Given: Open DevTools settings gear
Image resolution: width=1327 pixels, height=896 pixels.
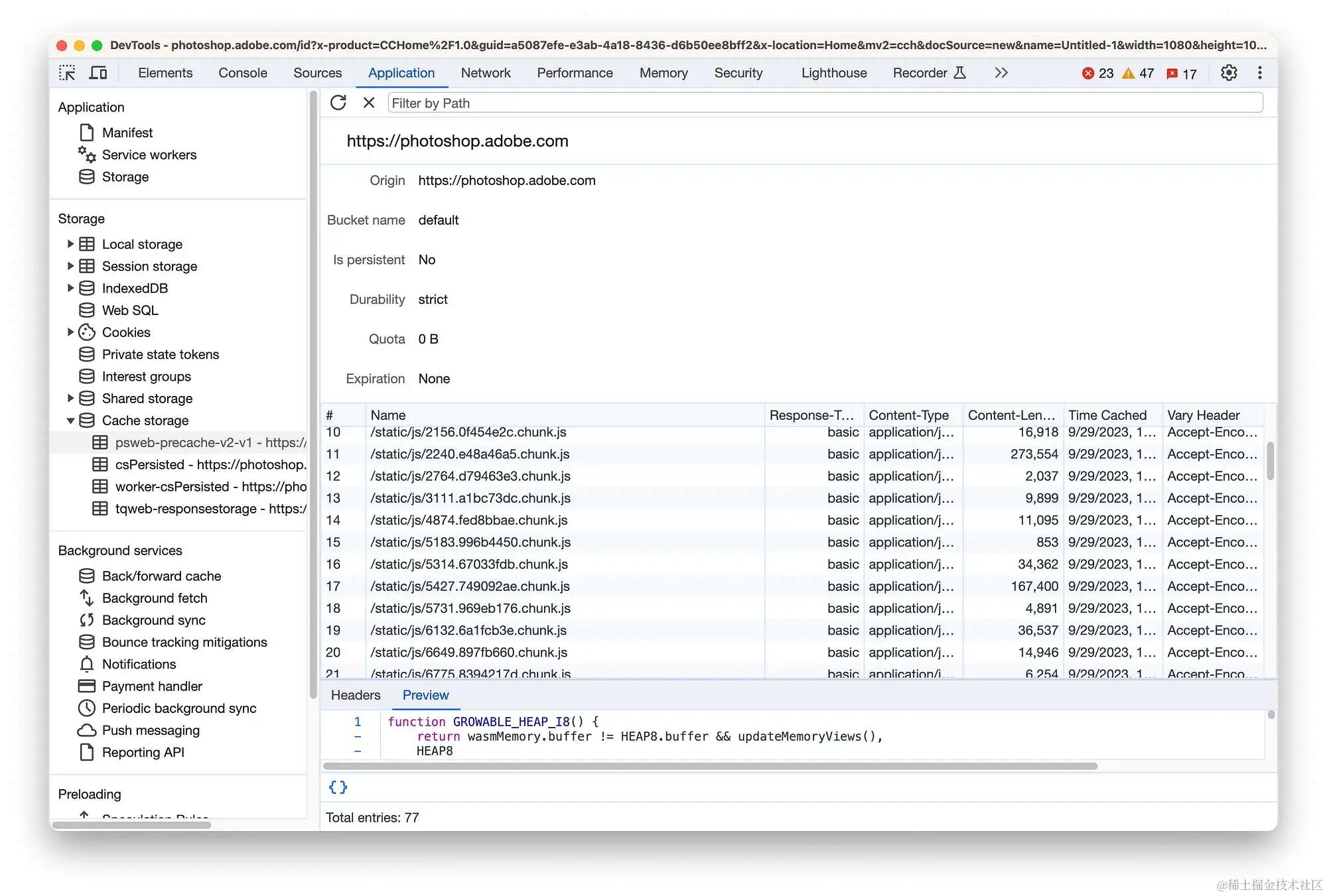Looking at the screenshot, I should pos(1229,73).
